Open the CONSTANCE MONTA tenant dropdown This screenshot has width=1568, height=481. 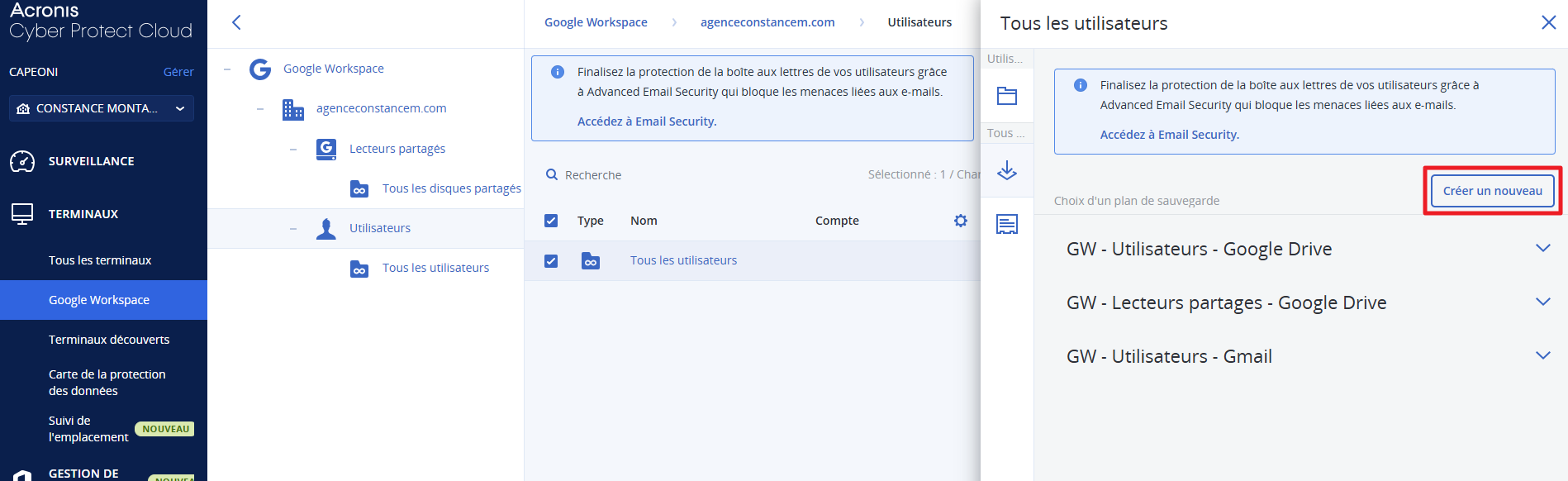click(x=102, y=108)
